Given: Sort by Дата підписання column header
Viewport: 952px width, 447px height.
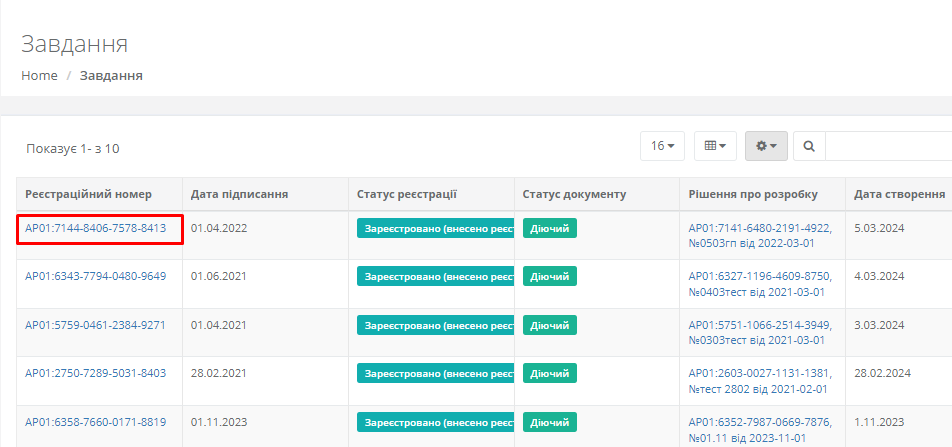Looking at the screenshot, I should [240, 194].
